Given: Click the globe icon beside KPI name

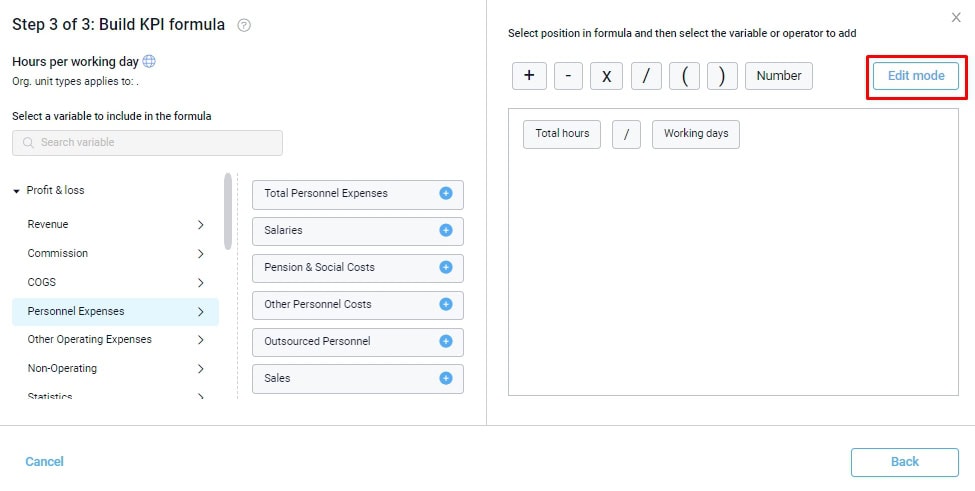Looking at the screenshot, I should tap(149, 61).
